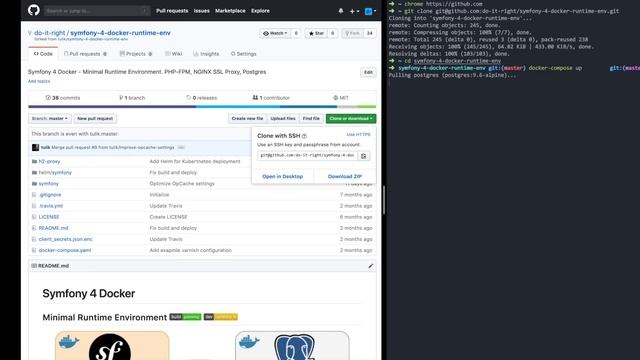The image size is (640, 360).
Task: Open the 1 contributor link
Action: tap(271, 98)
